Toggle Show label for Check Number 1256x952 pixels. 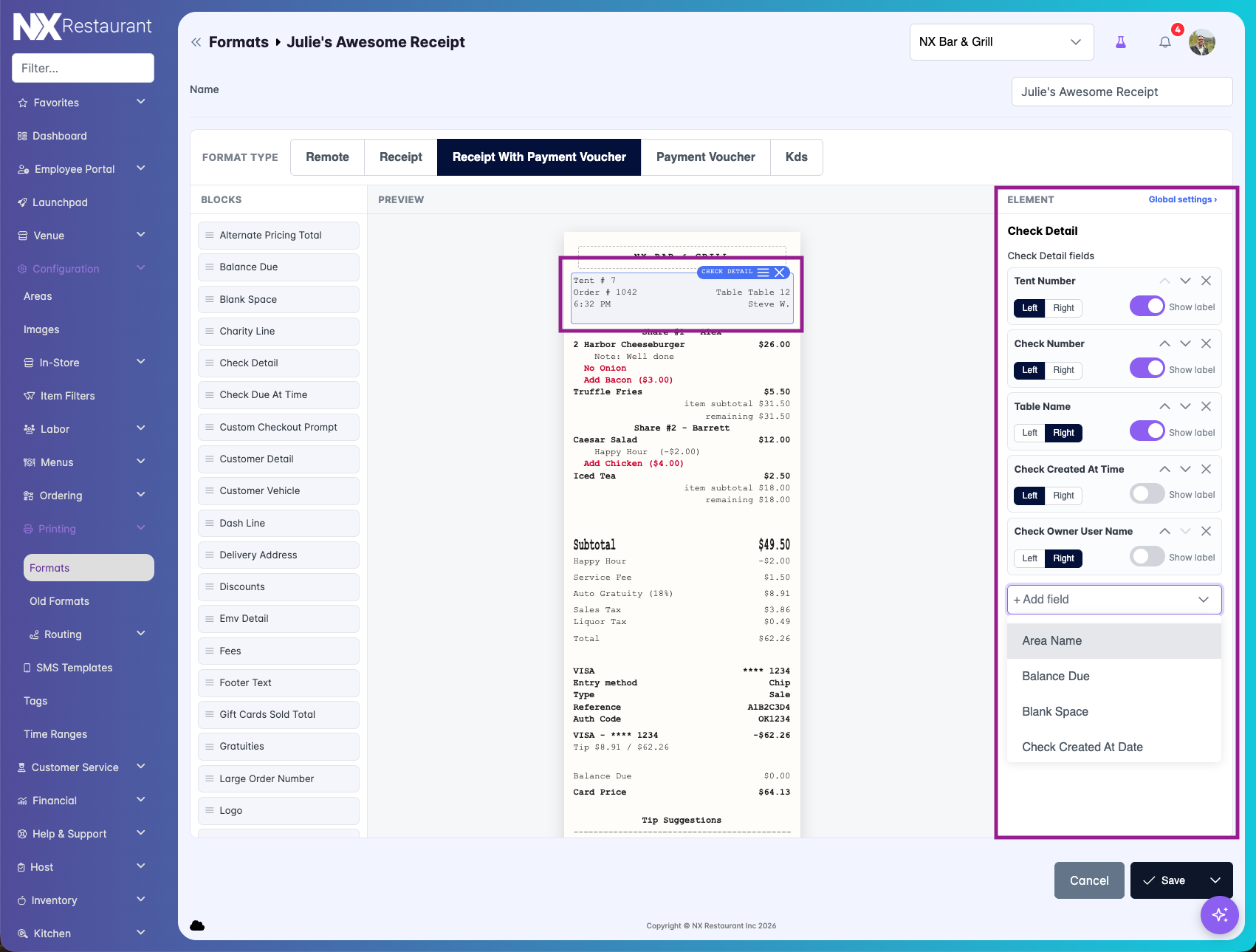point(1147,369)
